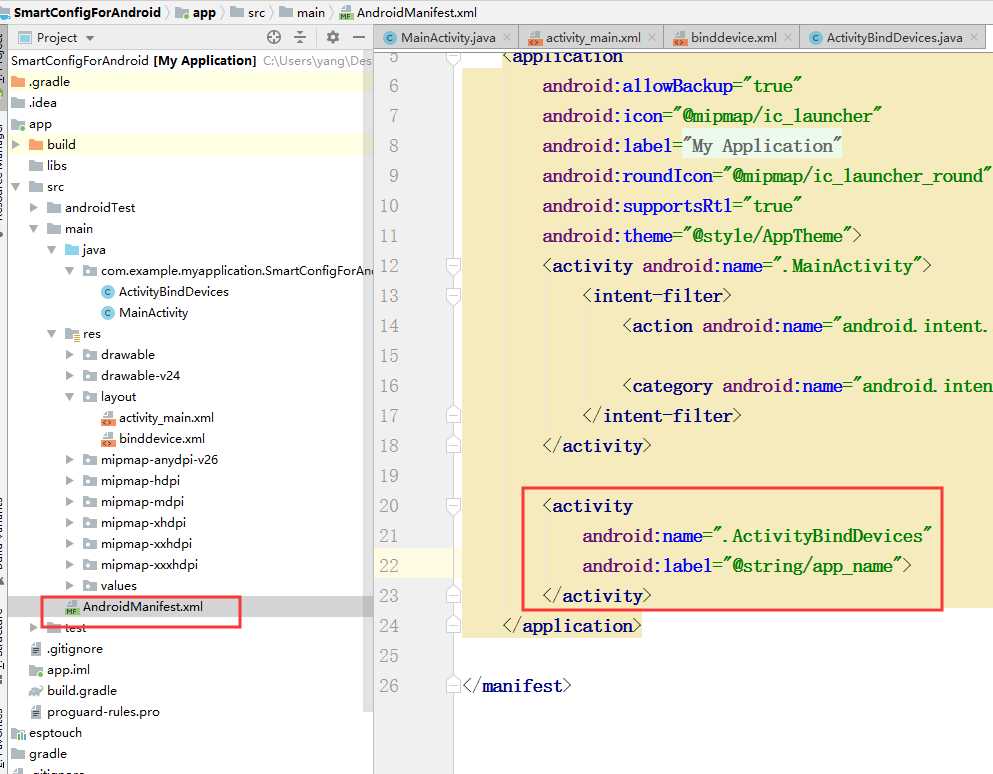Expand the mipmap-xxhdpi folder
Screen dimensions: 993x774
[x=70, y=543]
